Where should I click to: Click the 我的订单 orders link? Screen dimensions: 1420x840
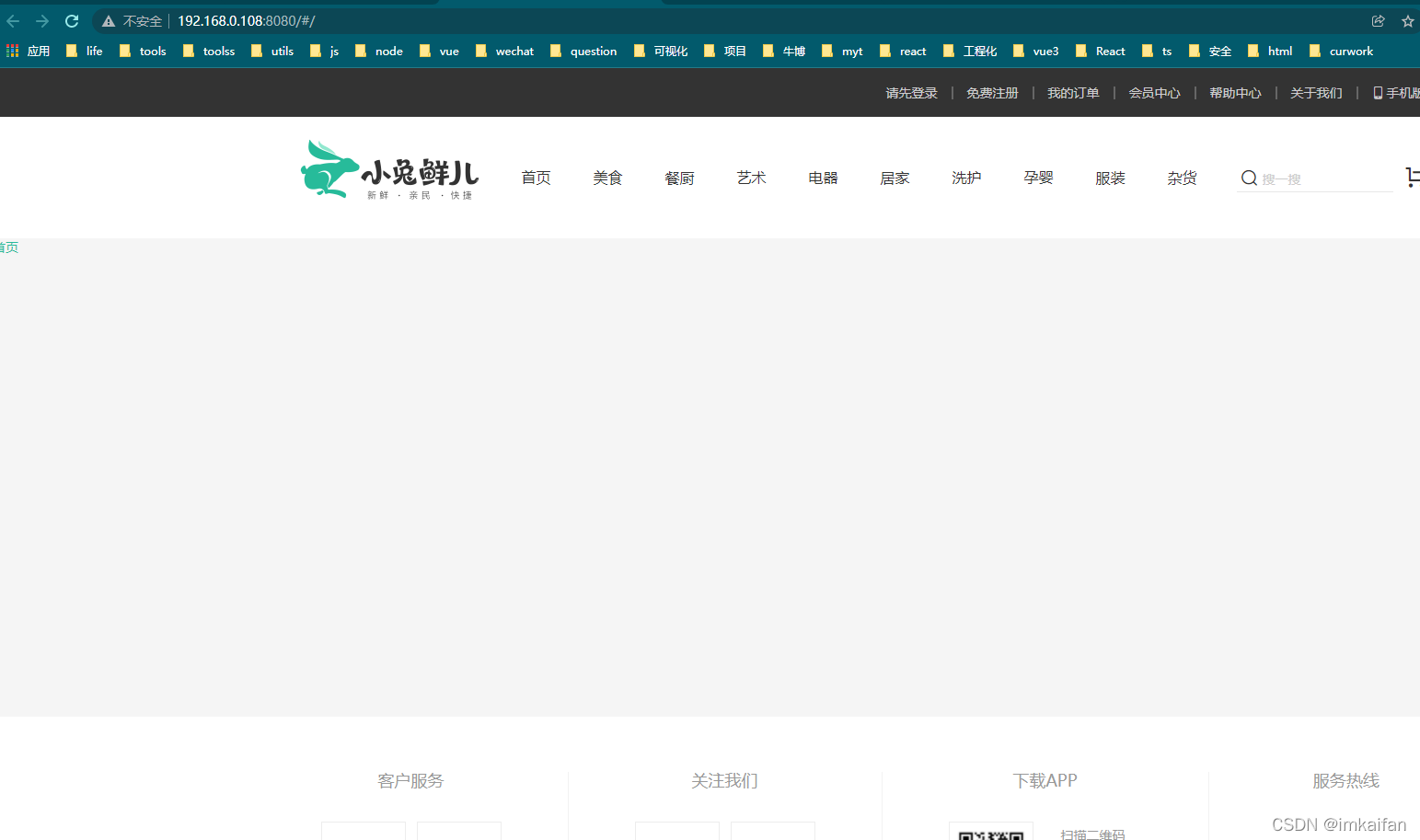(1073, 92)
